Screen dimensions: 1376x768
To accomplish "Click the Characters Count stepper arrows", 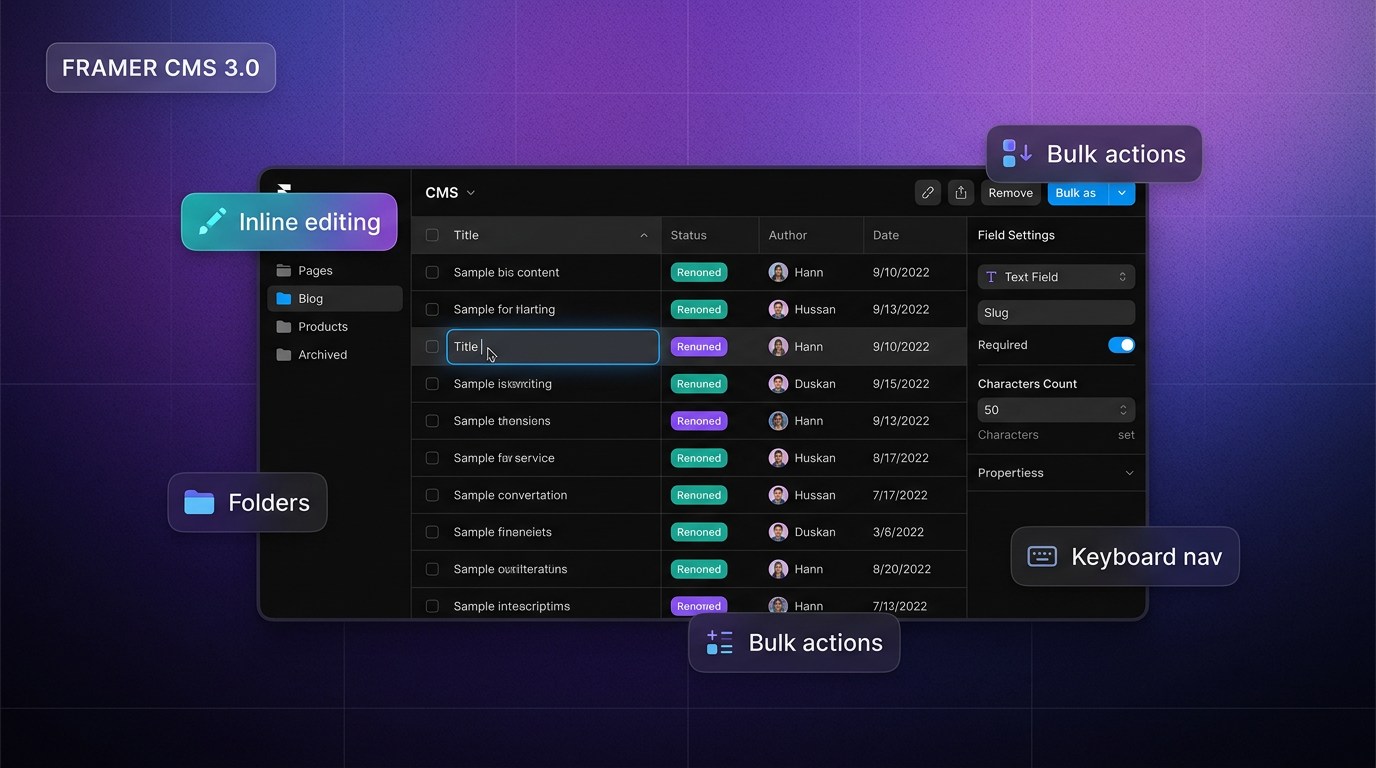I will (x=1123, y=410).
